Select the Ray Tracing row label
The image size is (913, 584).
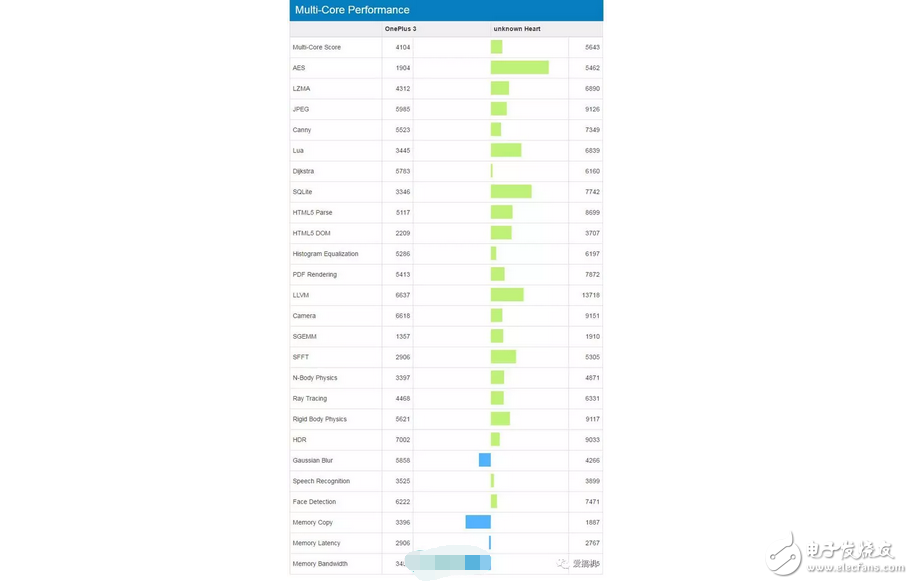pyautogui.click(x=310, y=398)
